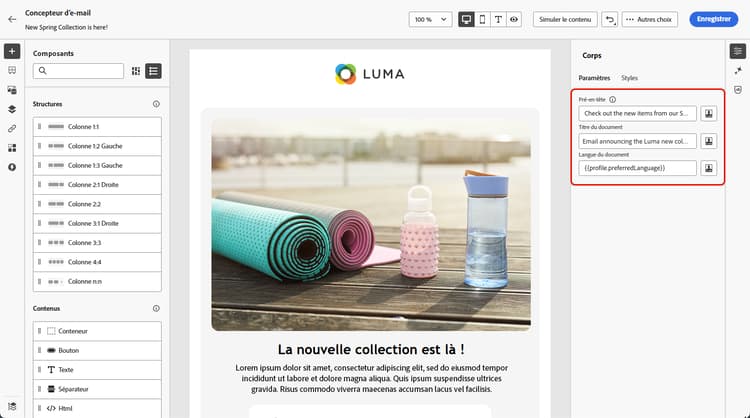Click the back arrow next to Concepteur d'e-mail

tap(12, 20)
